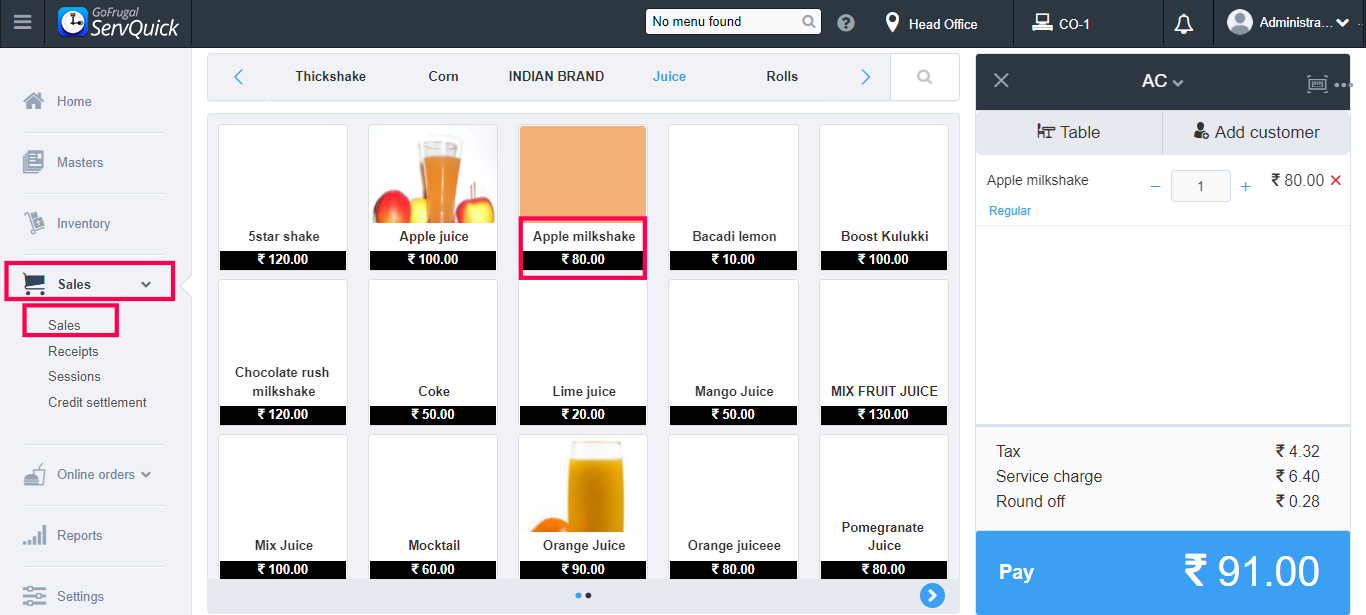Switch to second page dot indicator

[x=588, y=596]
